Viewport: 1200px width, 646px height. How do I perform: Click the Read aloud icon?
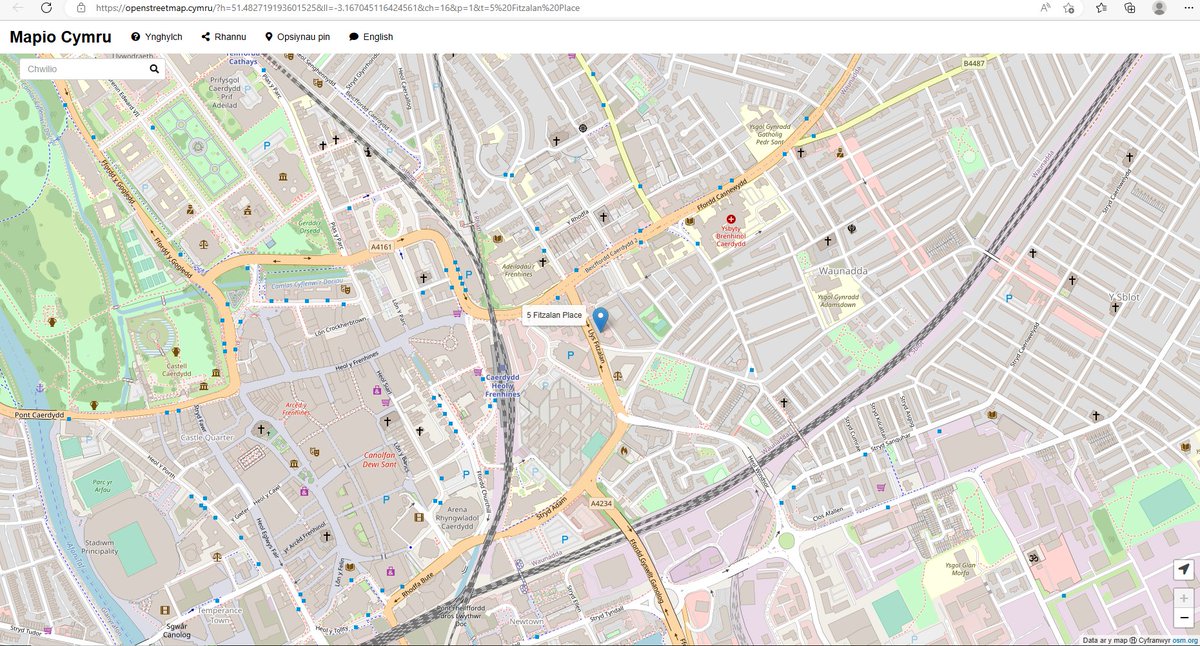pyautogui.click(x=1044, y=8)
